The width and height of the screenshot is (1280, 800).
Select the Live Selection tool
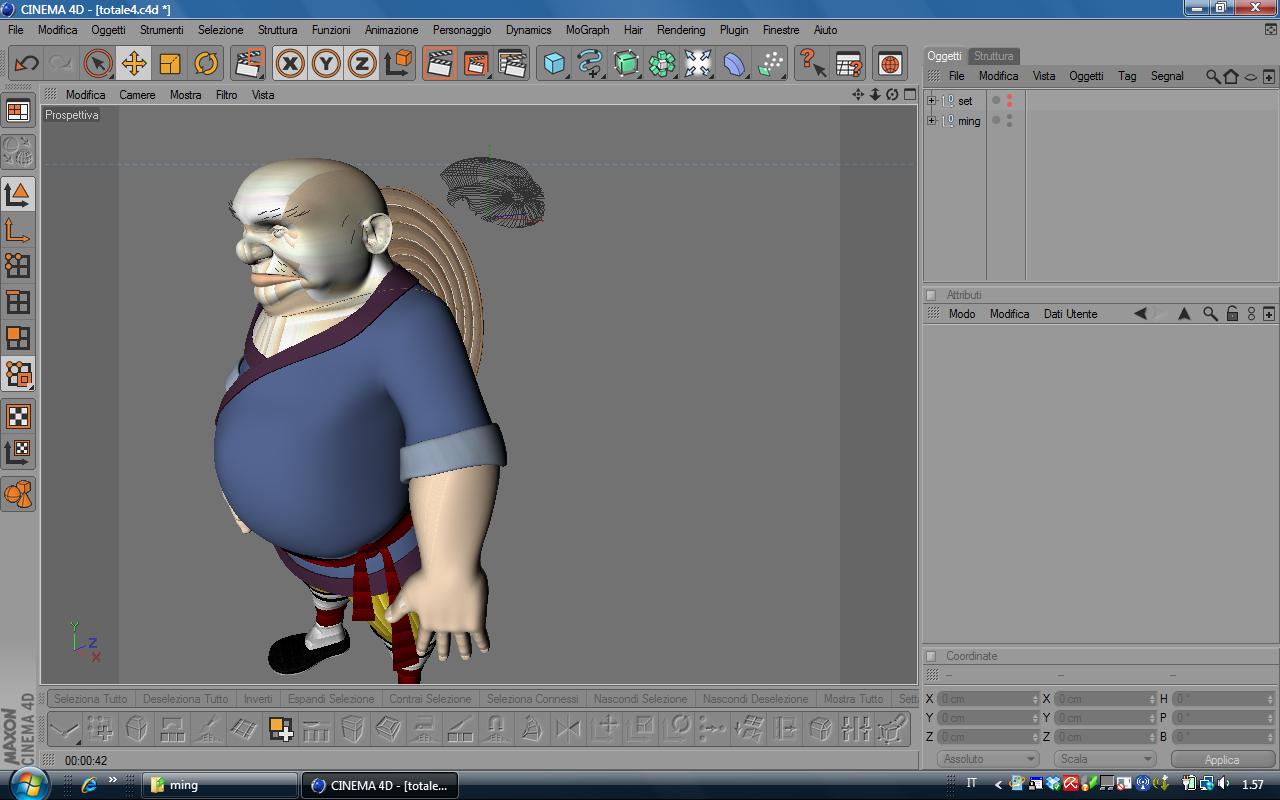(x=98, y=64)
